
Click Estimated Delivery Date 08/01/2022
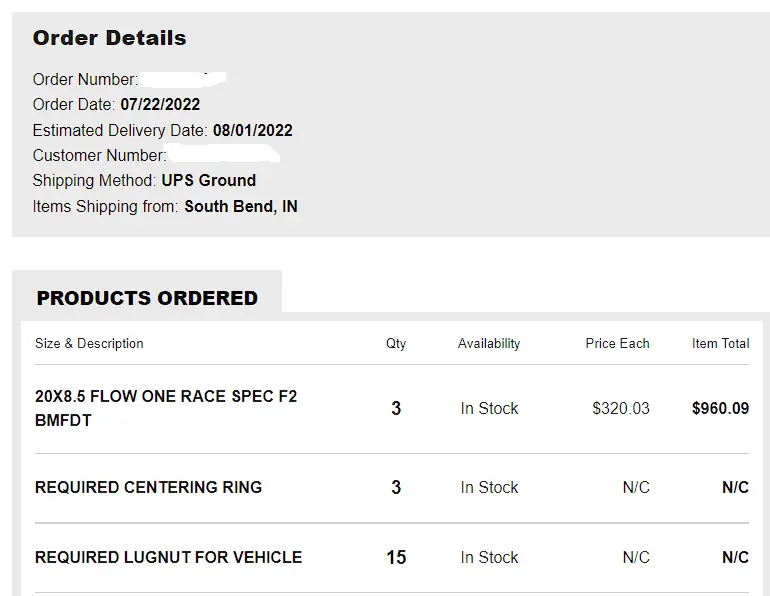point(252,130)
